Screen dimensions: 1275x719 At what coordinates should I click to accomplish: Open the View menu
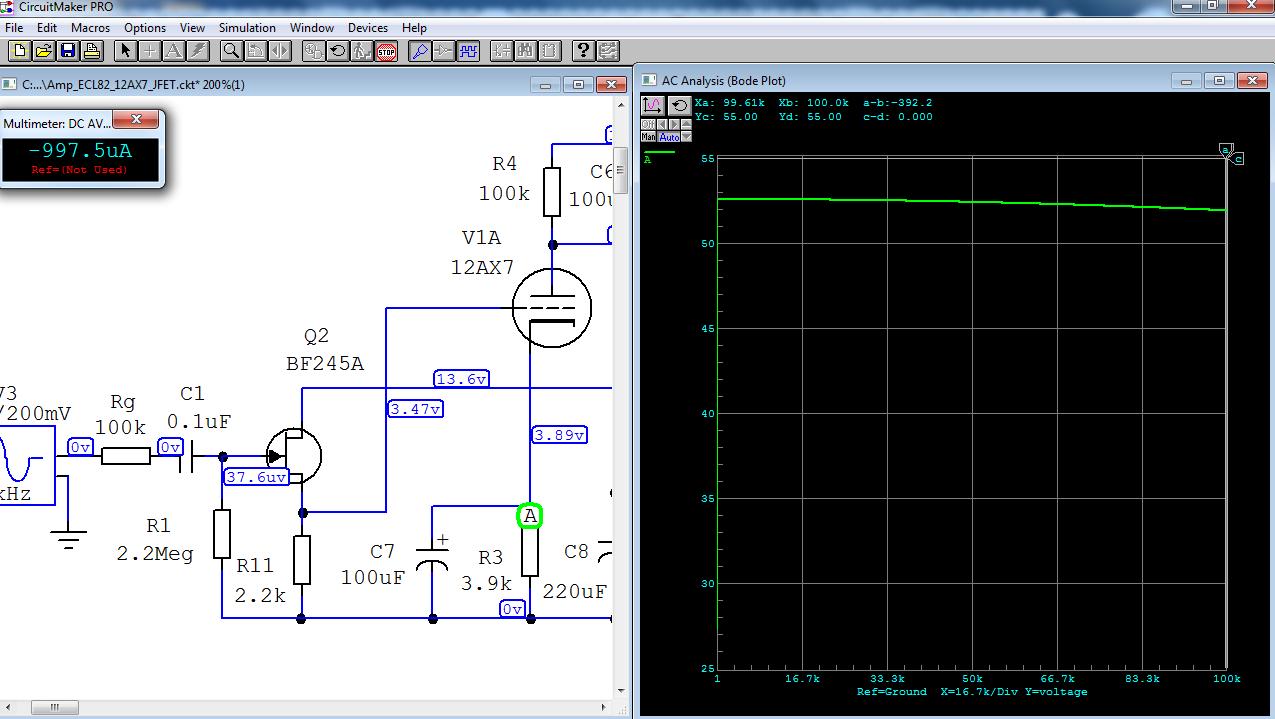coord(192,28)
